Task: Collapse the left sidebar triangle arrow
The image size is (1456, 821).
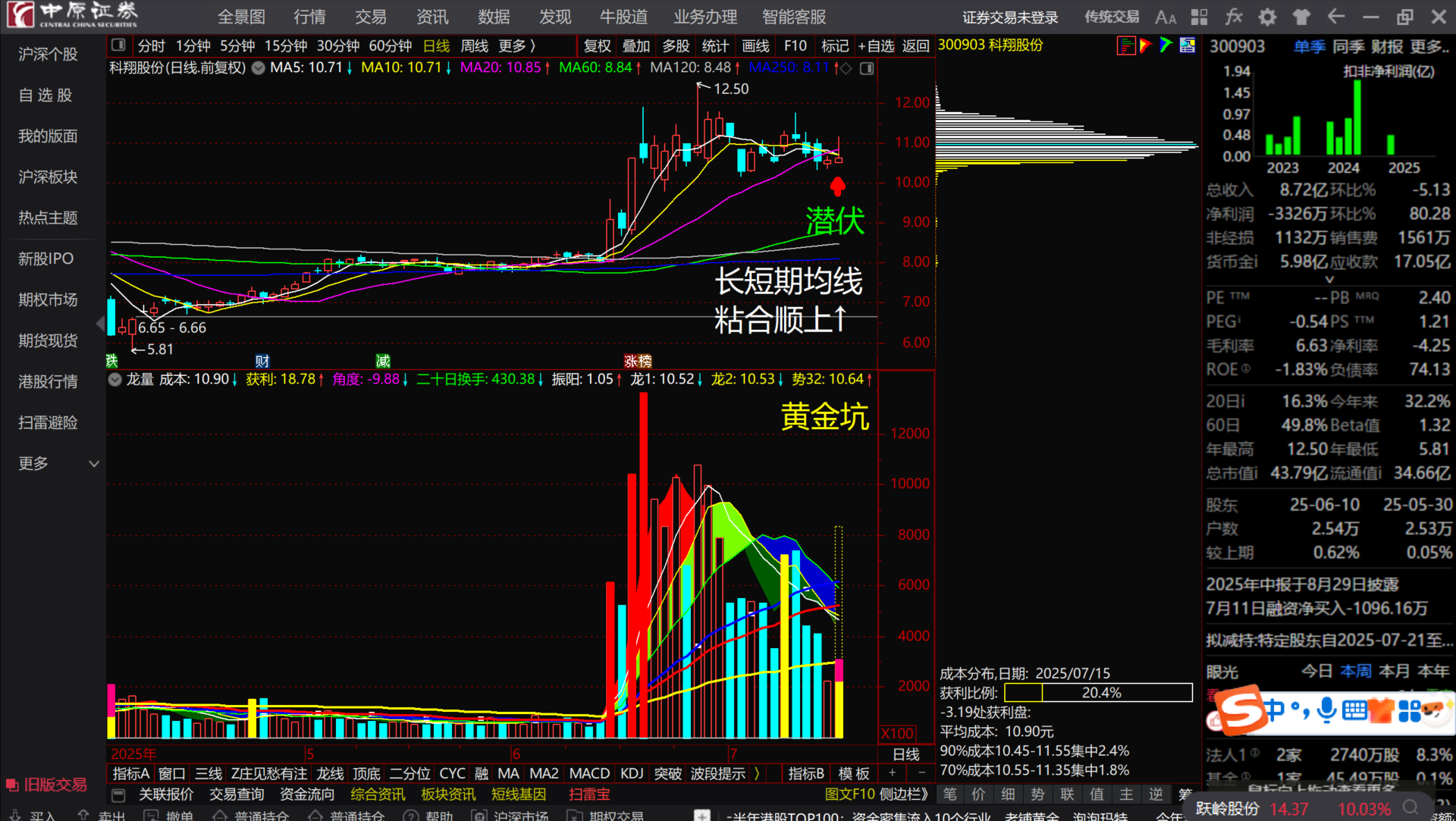Action: 100,323
